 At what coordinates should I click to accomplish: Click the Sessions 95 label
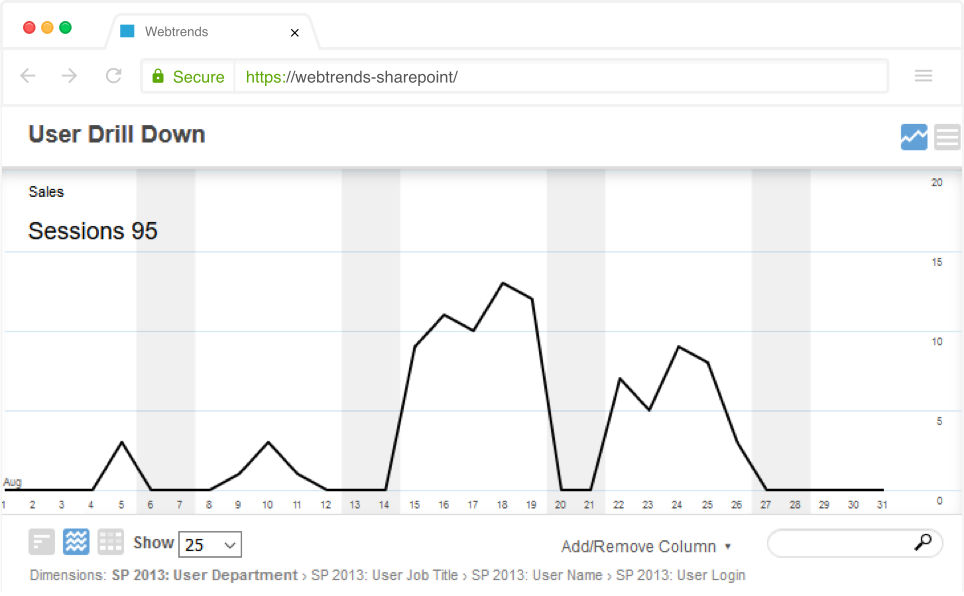[93, 231]
